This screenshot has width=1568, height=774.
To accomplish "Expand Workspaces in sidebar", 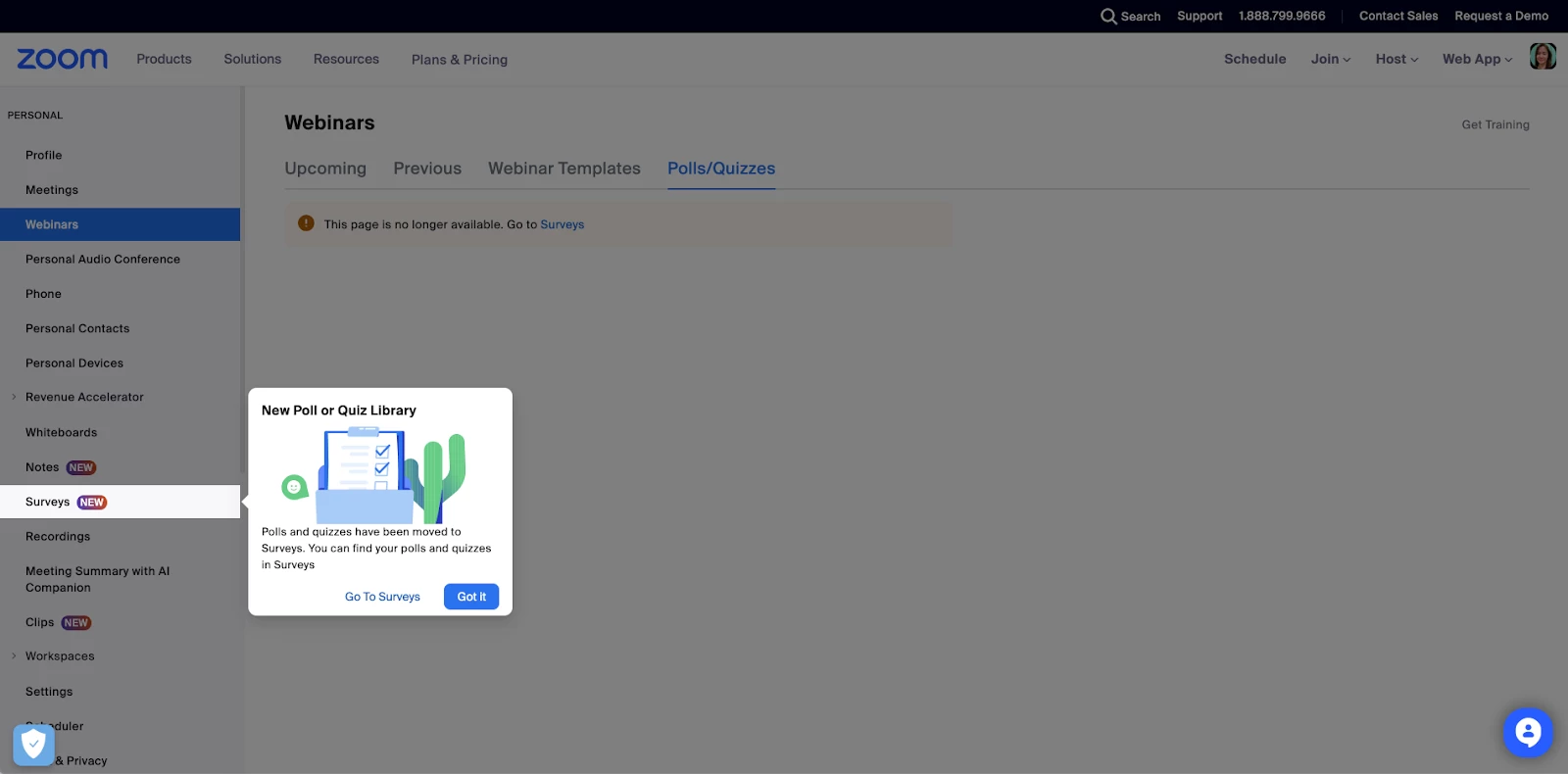I will [14, 656].
